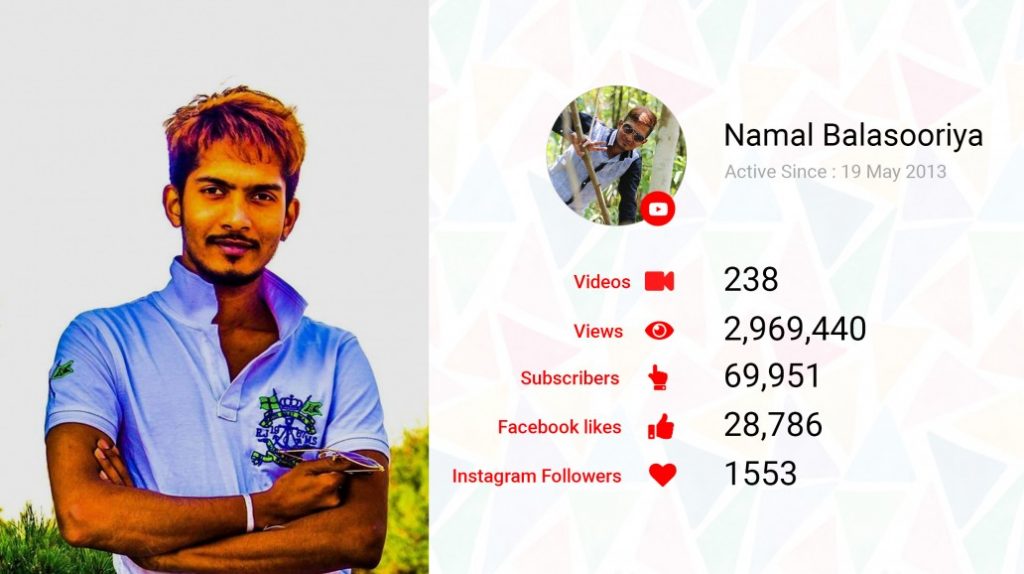Click the 69,951 subscribers number
Image resolution: width=1024 pixels, height=574 pixels.
772,376
